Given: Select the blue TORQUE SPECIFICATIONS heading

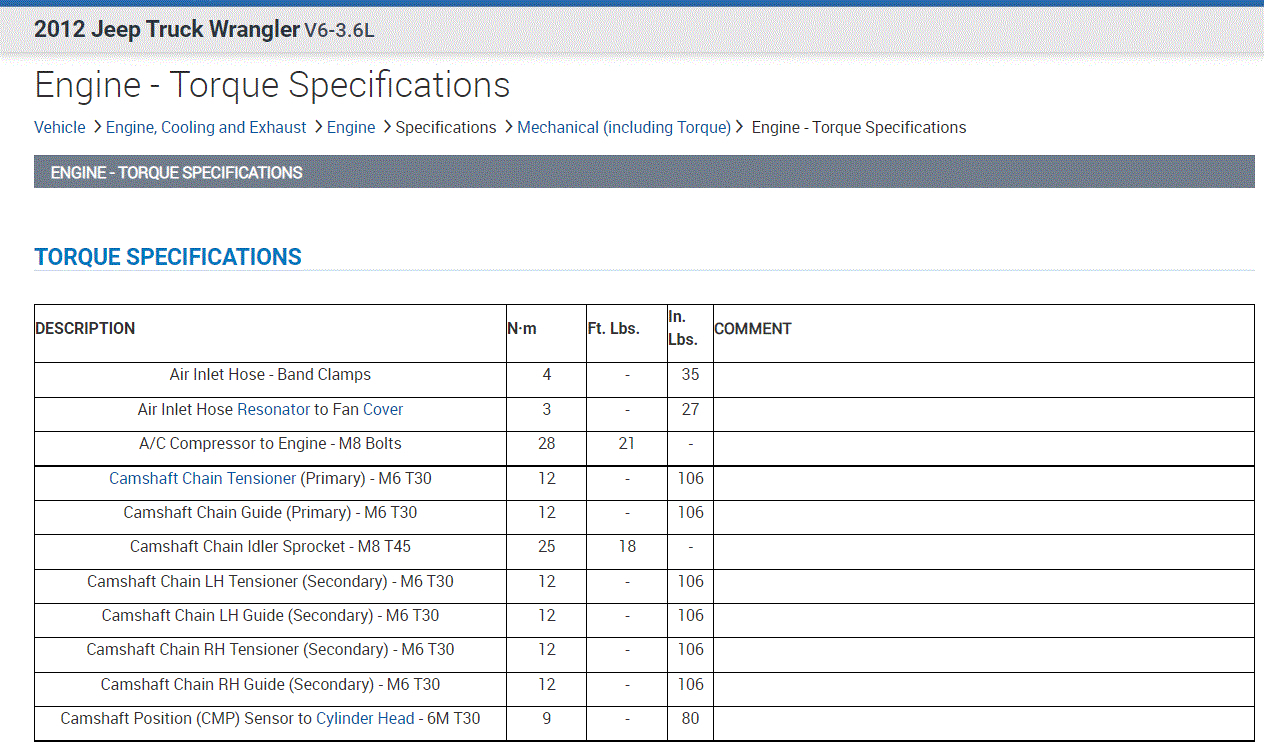Looking at the screenshot, I should click(x=168, y=257).
